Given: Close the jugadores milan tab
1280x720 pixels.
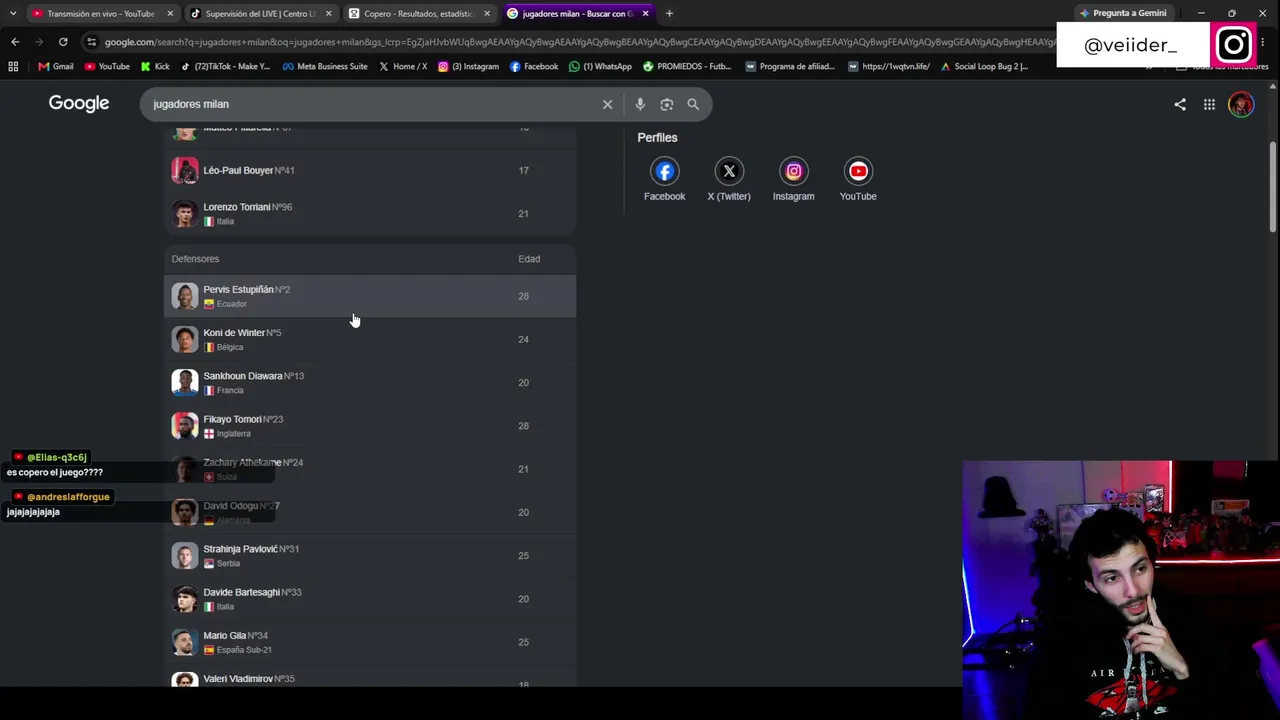Looking at the screenshot, I should [x=645, y=14].
